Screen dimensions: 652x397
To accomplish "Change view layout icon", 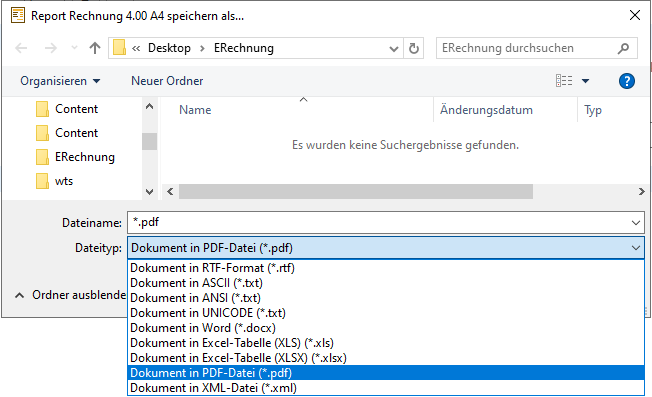I will (564, 81).
